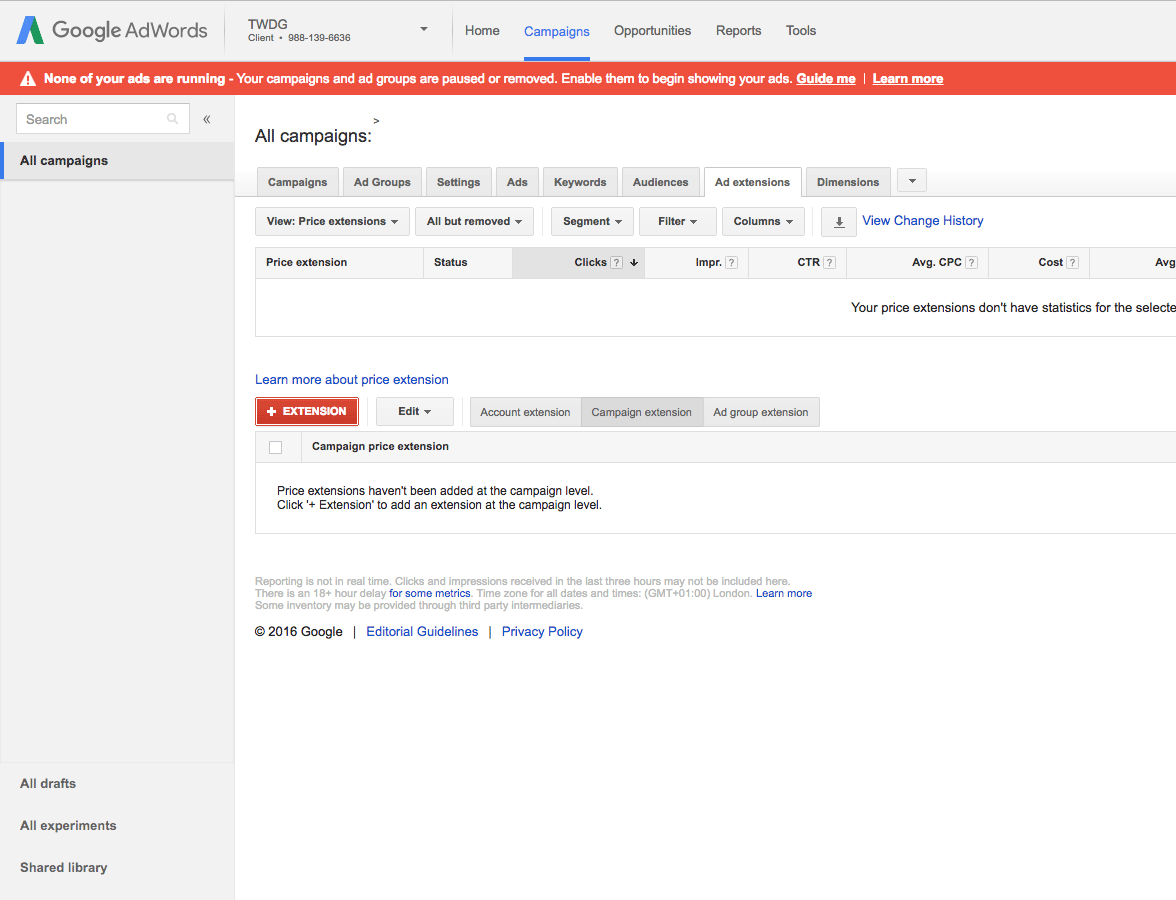Switch to the Settings tab
The height and width of the screenshot is (900, 1176).
[x=458, y=182]
